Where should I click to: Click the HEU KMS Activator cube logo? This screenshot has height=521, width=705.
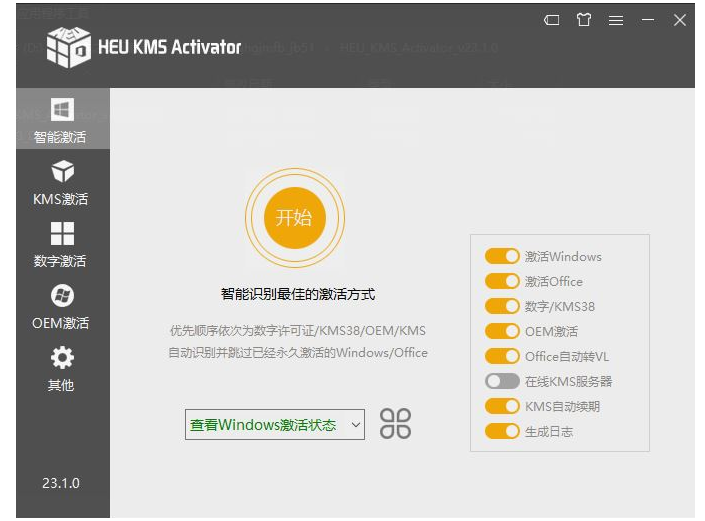(x=68, y=47)
